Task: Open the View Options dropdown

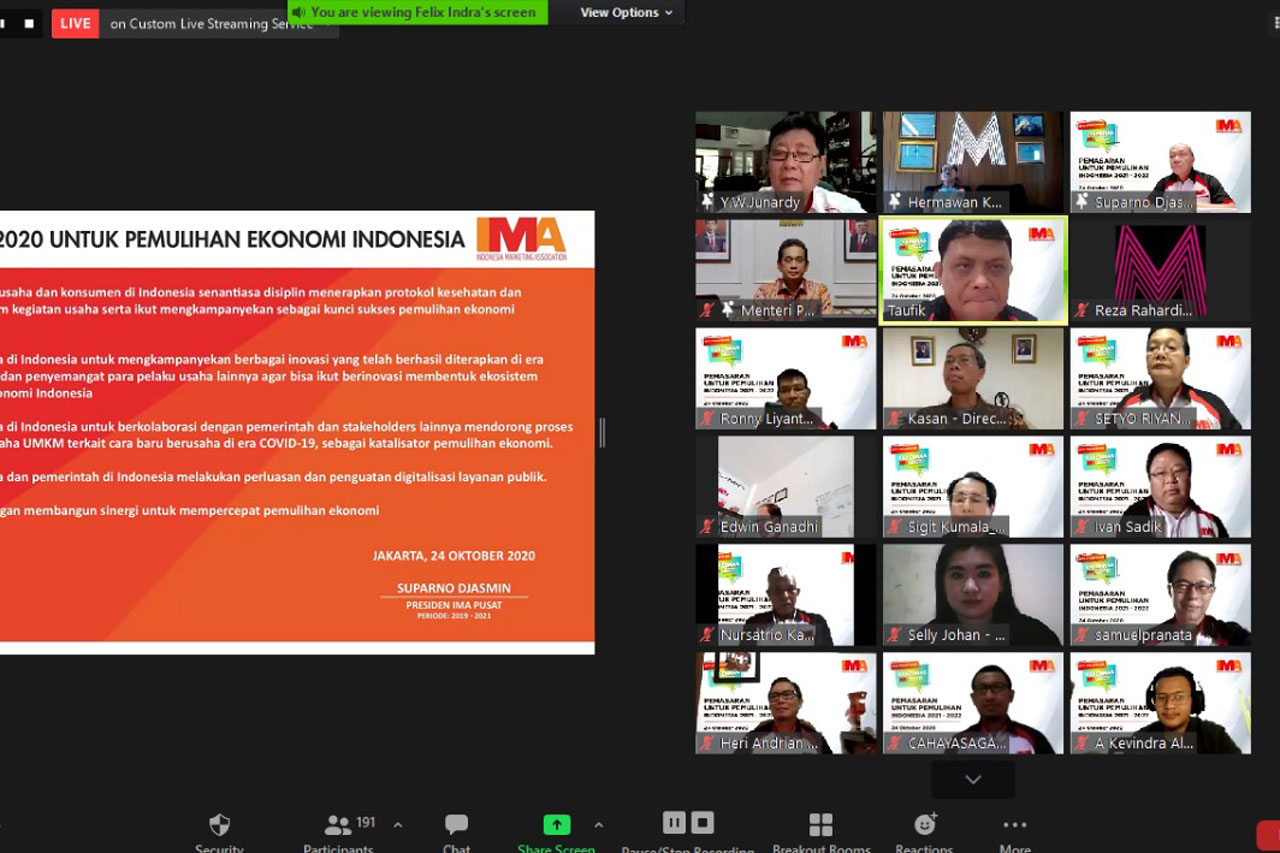Action: coord(627,12)
